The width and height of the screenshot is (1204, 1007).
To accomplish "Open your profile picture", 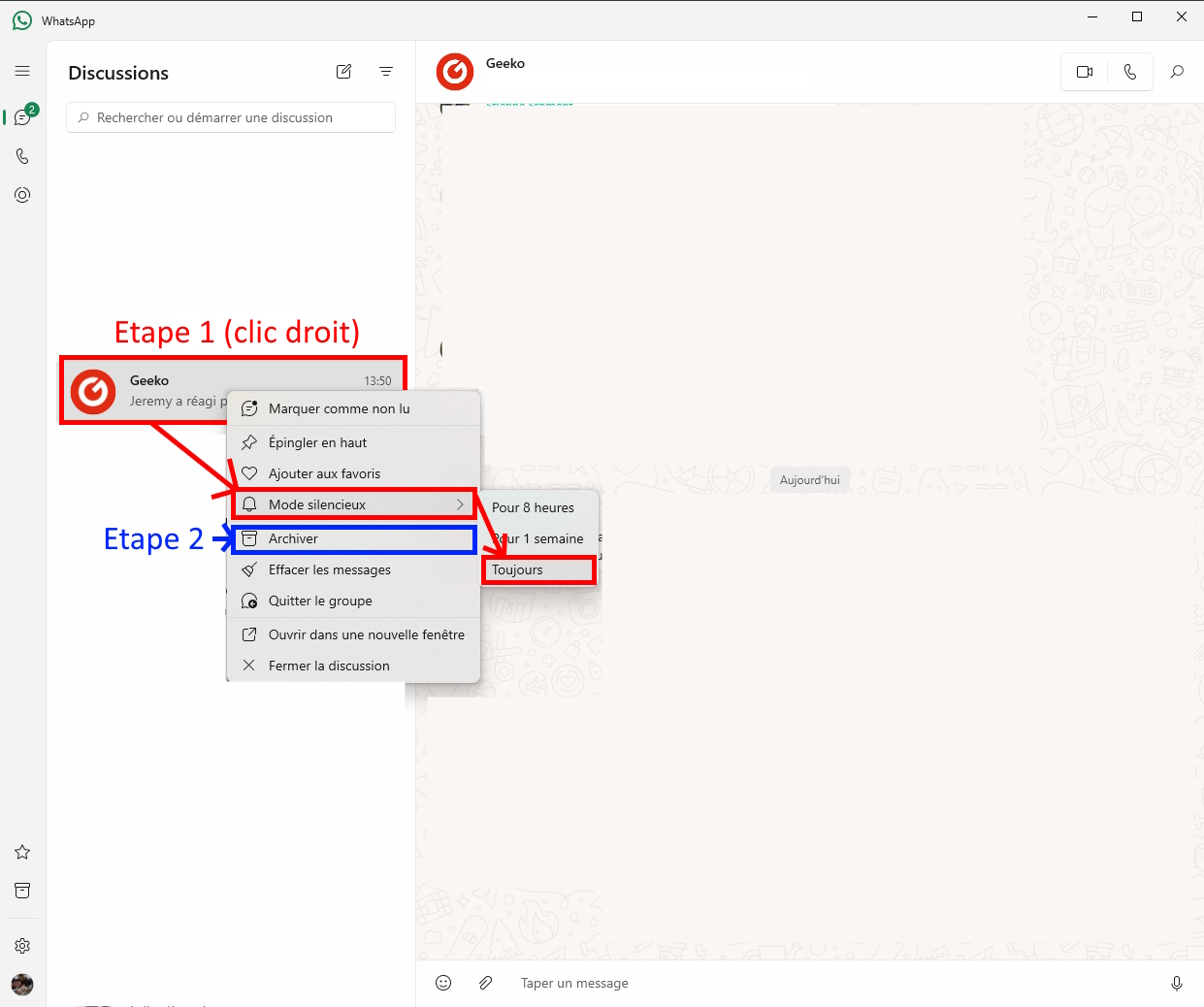I will point(22,985).
